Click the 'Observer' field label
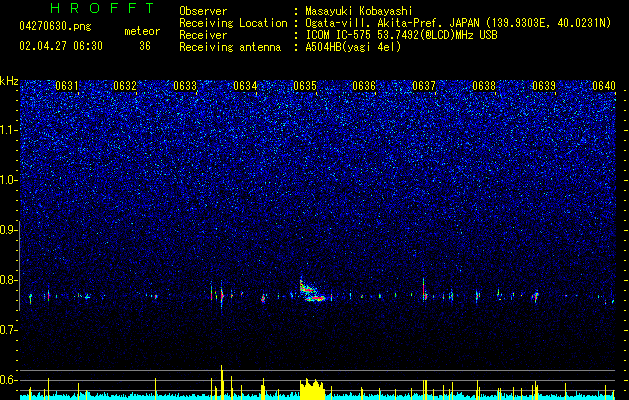 pyautogui.click(x=203, y=11)
